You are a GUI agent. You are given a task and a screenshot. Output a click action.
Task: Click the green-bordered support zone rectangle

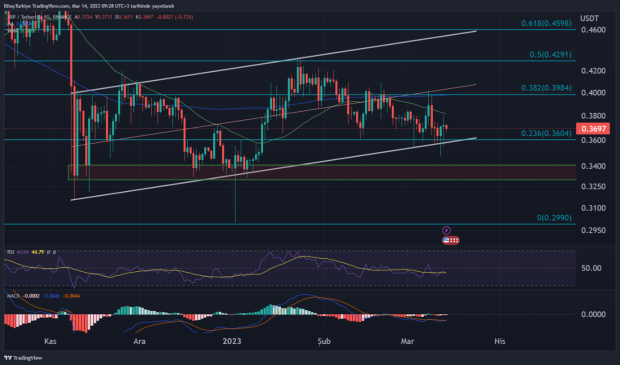coord(322,172)
